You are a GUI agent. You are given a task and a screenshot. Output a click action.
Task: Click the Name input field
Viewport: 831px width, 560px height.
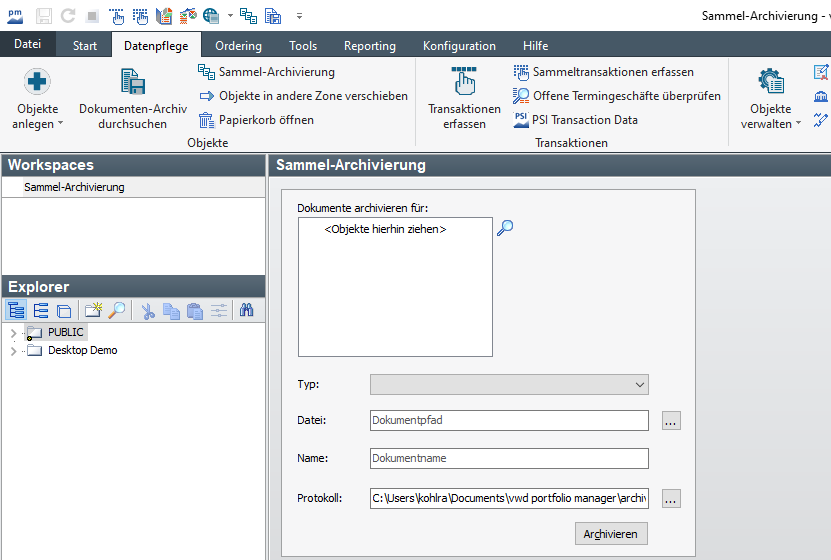[508, 459]
